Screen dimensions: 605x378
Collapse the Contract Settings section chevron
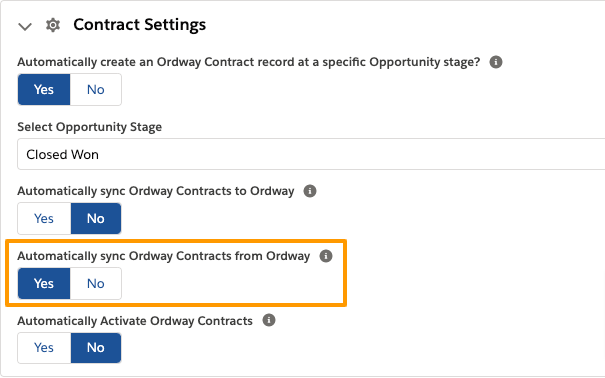click(25, 27)
